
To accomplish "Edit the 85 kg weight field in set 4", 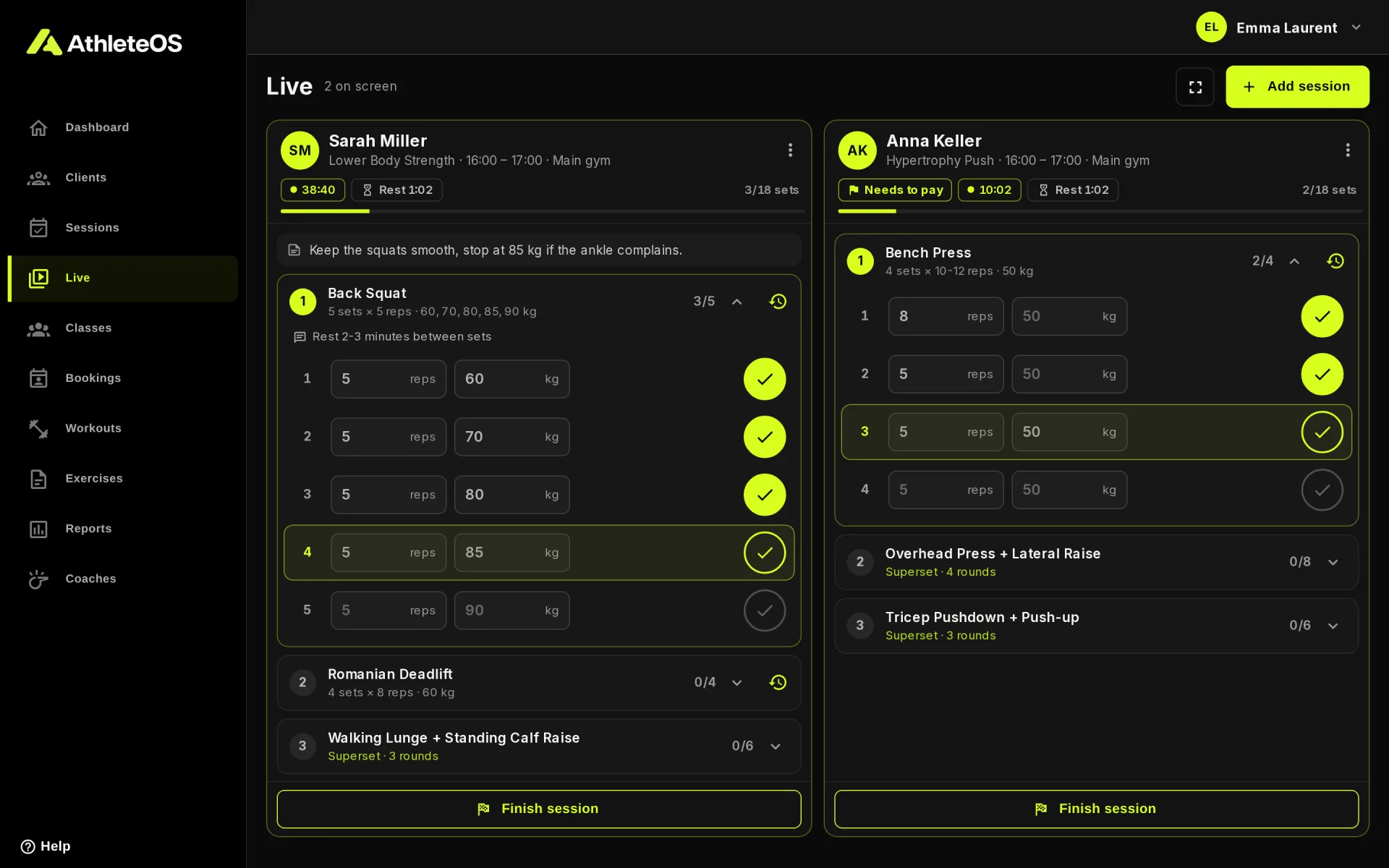I will [511, 553].
